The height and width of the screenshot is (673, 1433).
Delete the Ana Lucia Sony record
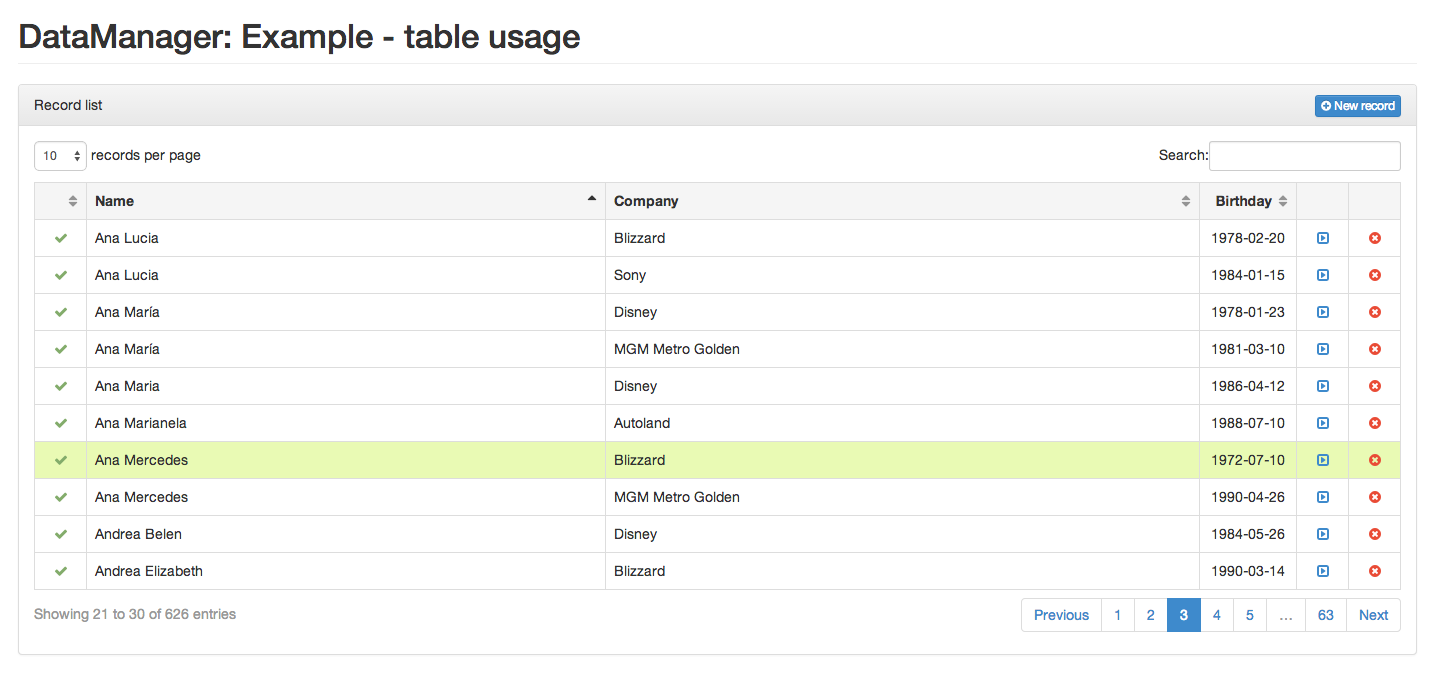pyautogui.click(x=1374, y=275)
